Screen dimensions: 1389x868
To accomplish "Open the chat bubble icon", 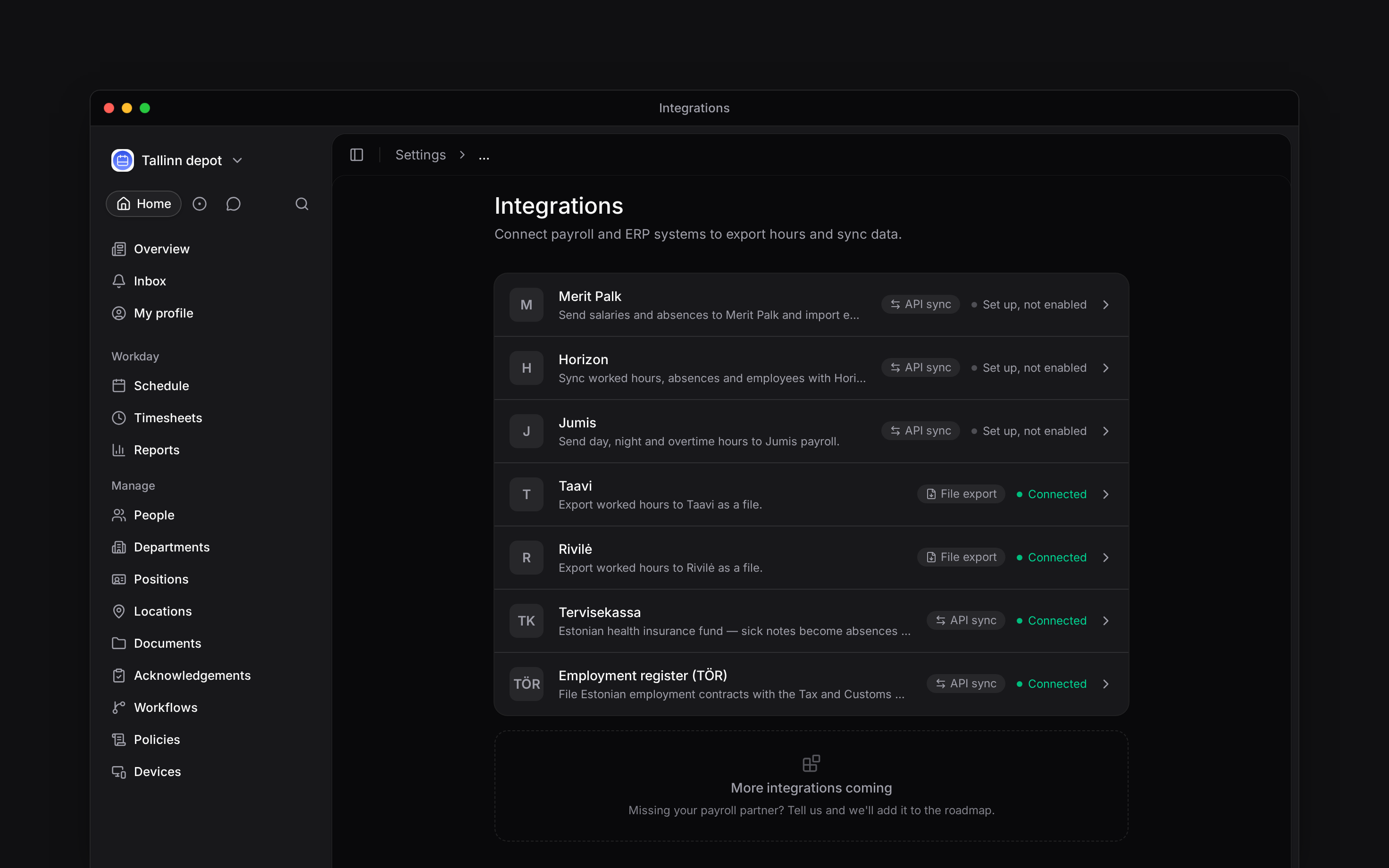I will click(x=233, y=204).
